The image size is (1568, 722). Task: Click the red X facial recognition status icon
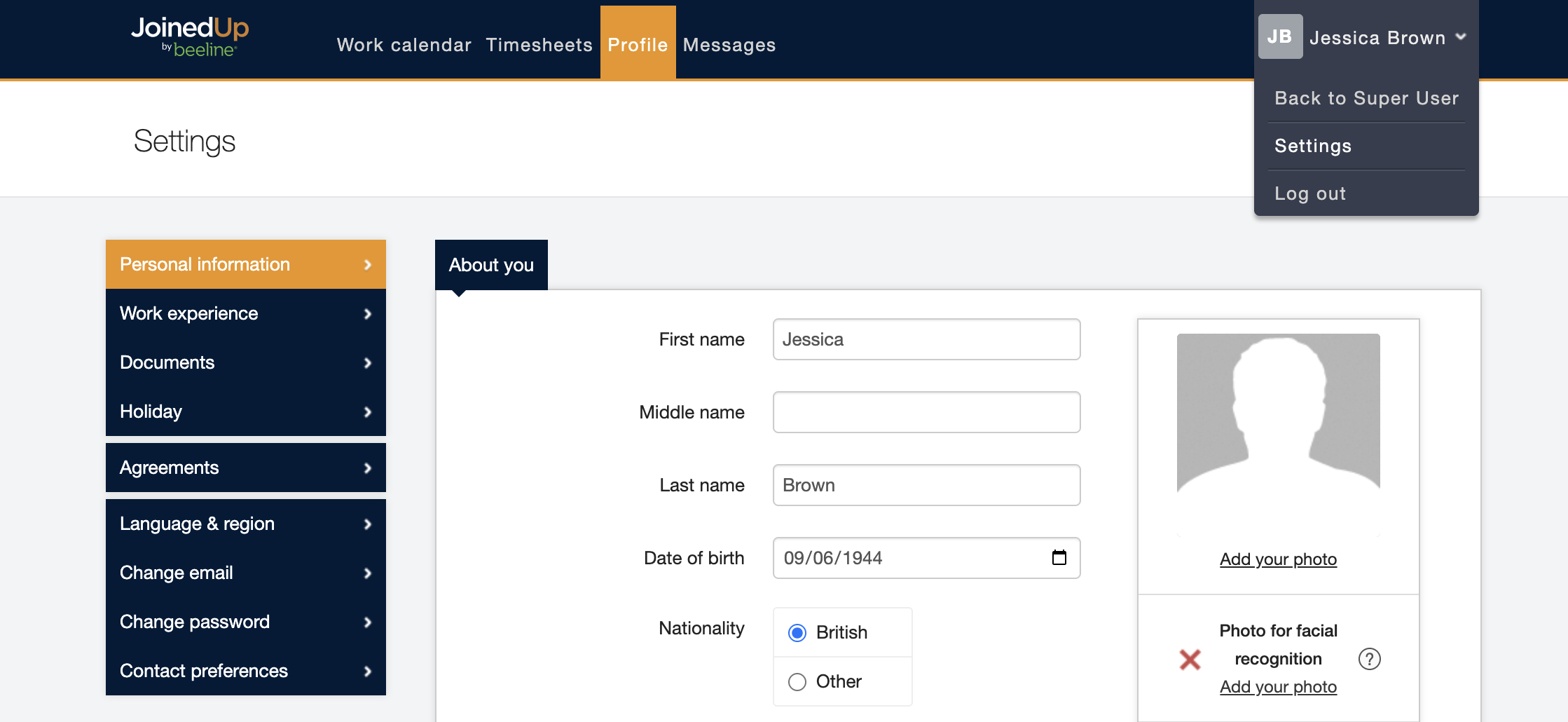pyautogui.click(x=1190, y=659)
